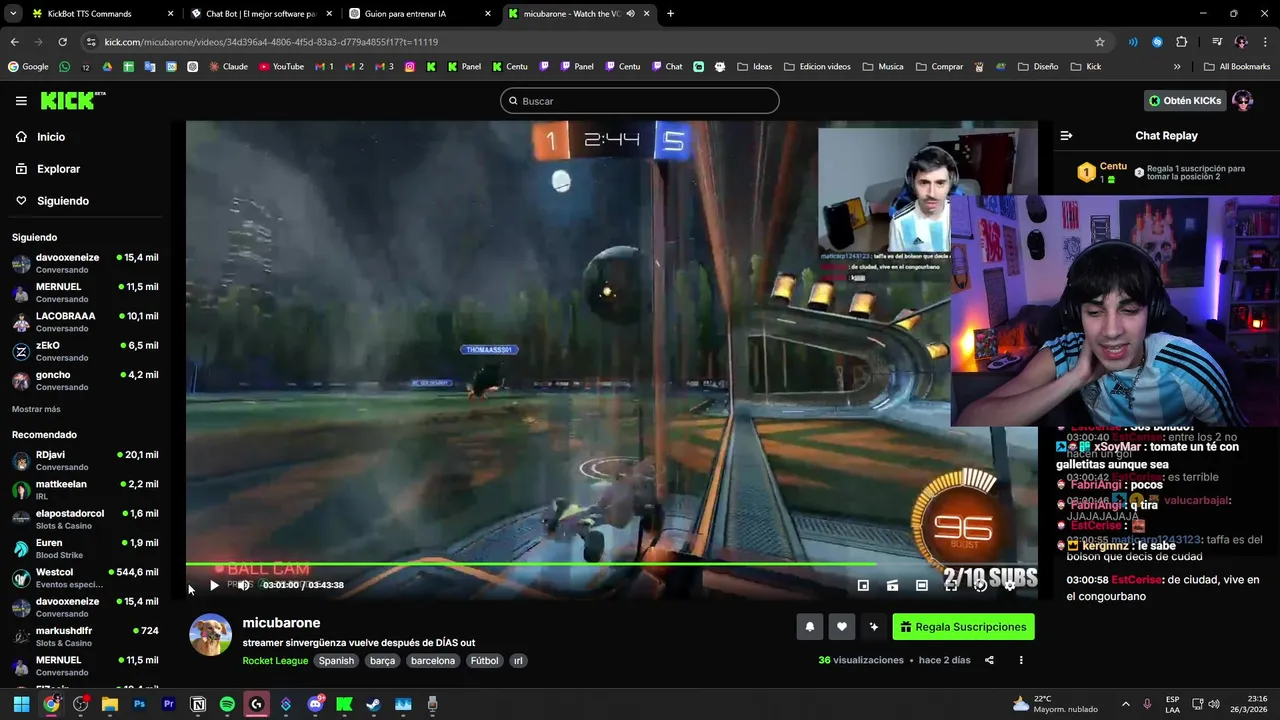This screenshot has height=720, width=1280.
Task: Open RDjavi recommended channel
Action: coord(85,460)
